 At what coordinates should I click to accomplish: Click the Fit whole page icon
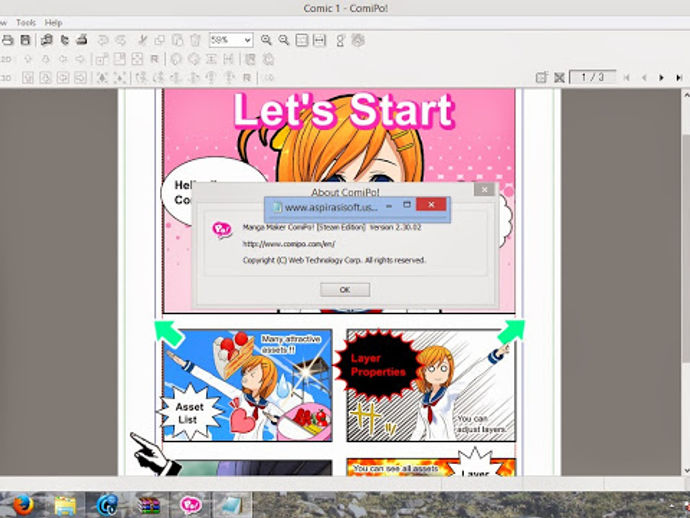tap(301, 40)
